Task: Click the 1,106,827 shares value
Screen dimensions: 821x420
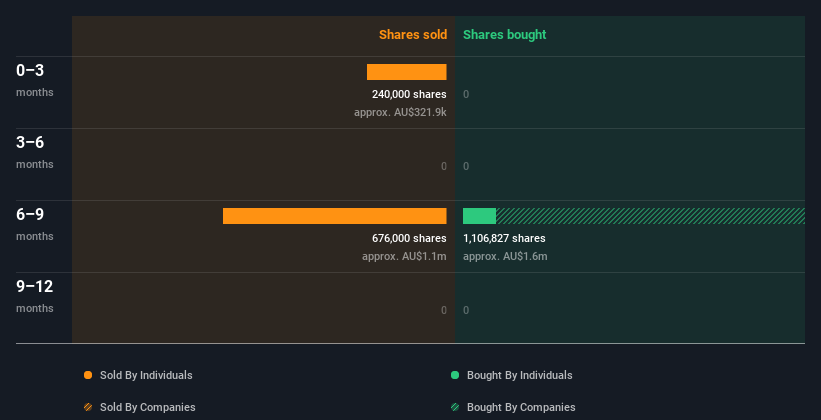Action: (504, 238)
